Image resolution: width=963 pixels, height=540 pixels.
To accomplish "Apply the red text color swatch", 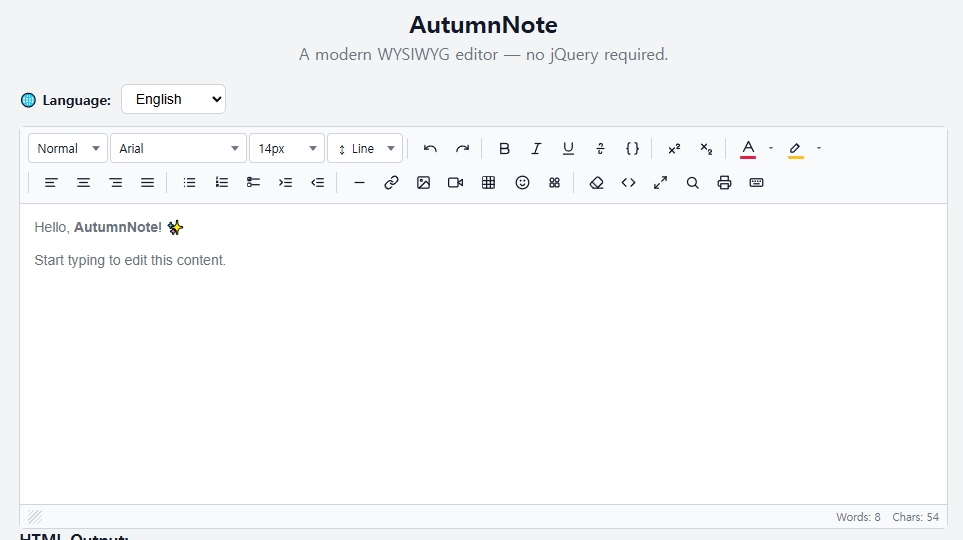I will [747, 149].
